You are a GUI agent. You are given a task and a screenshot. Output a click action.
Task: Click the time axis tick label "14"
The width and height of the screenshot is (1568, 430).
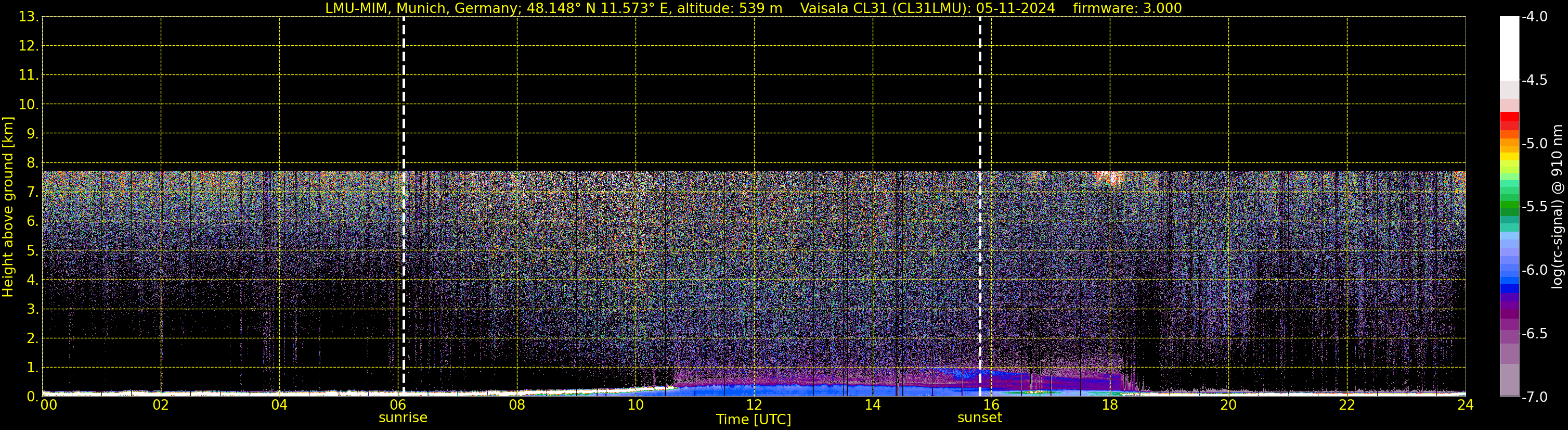pyautogui.click(x=873, y=405)
